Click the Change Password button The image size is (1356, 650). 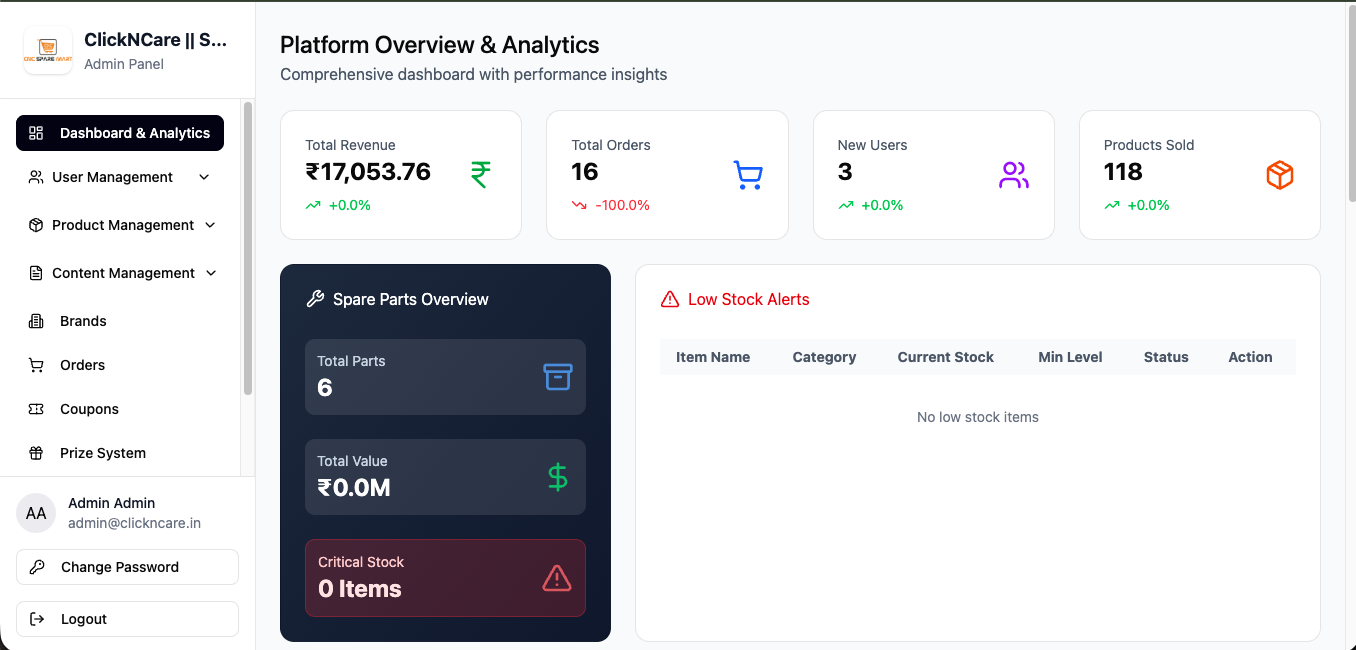coord(127,567)
